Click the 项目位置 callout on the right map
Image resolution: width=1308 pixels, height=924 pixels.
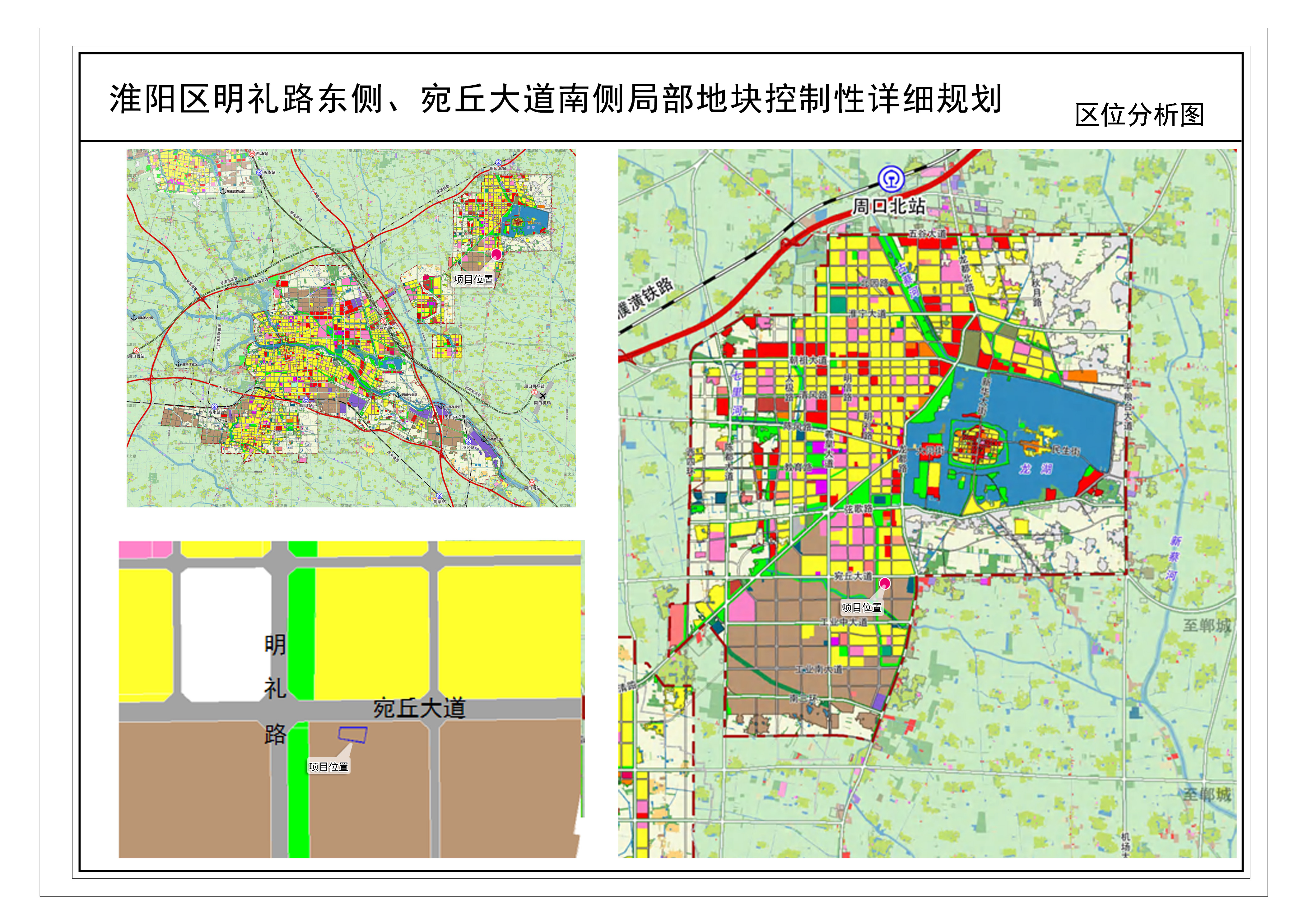(861, 607)
